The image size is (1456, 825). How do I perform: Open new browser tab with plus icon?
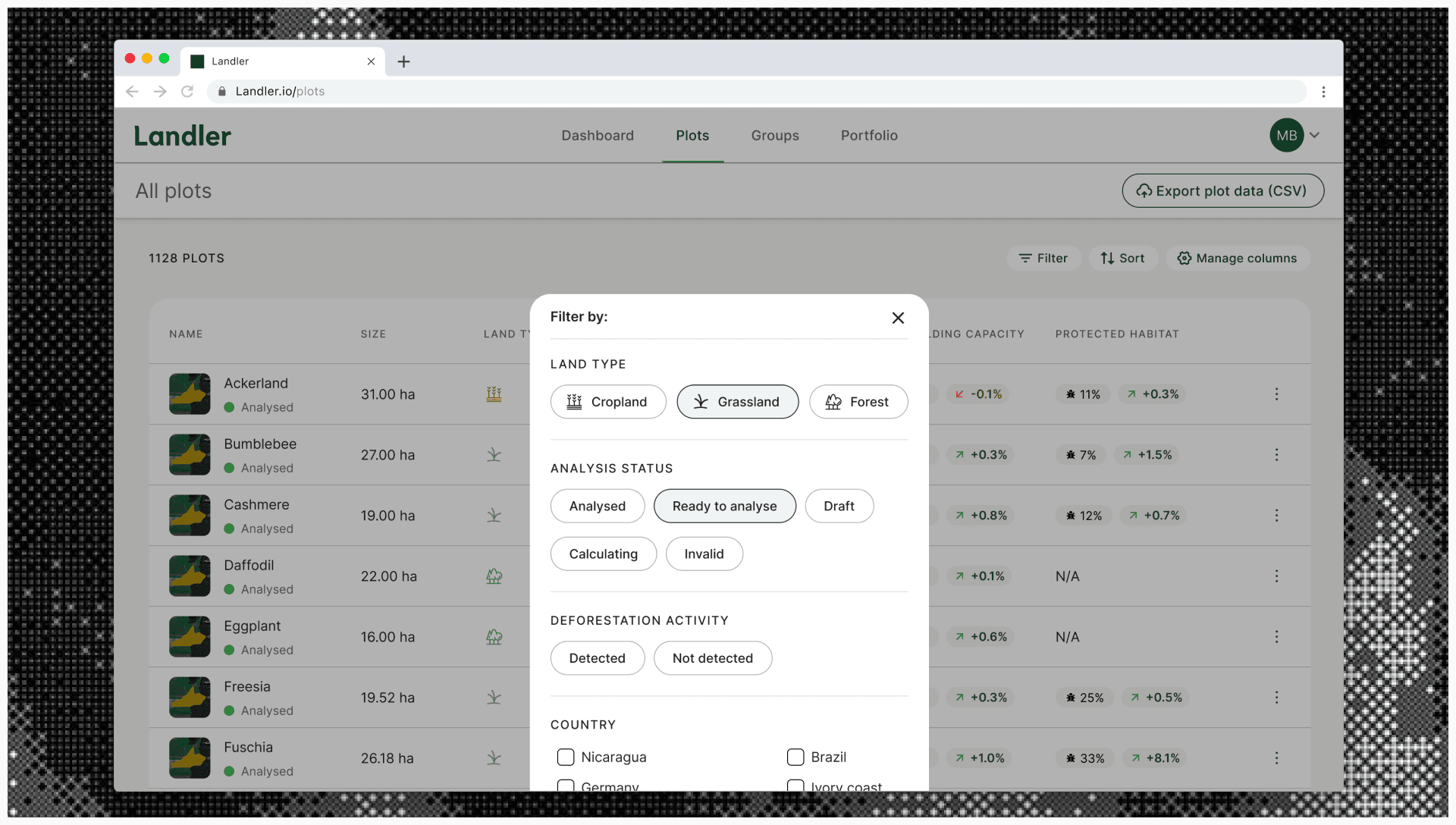(403, 61)
